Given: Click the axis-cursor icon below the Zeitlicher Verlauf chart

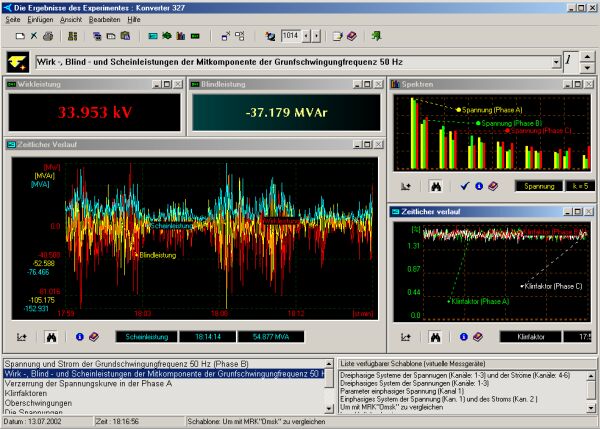Looking at the screenshot, I should pos(24,337).
